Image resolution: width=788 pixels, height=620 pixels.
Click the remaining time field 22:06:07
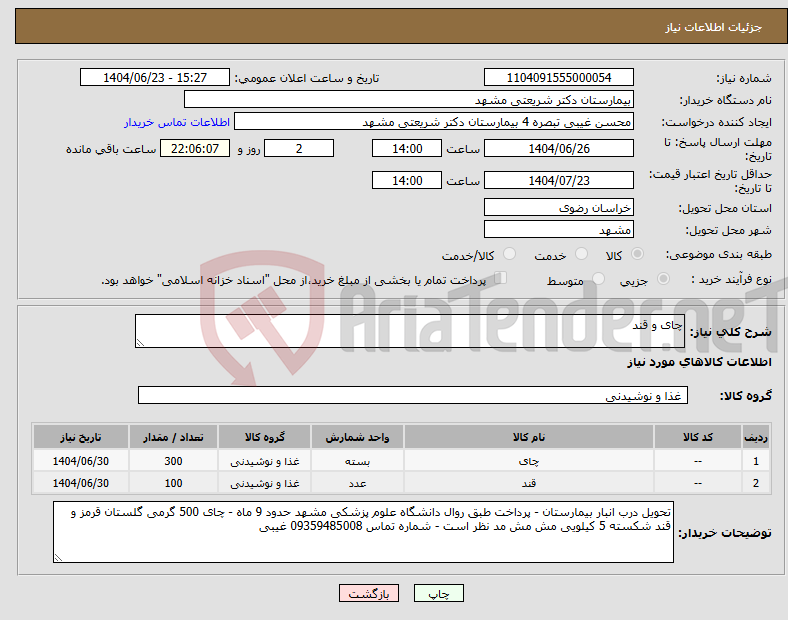point(195,148)
